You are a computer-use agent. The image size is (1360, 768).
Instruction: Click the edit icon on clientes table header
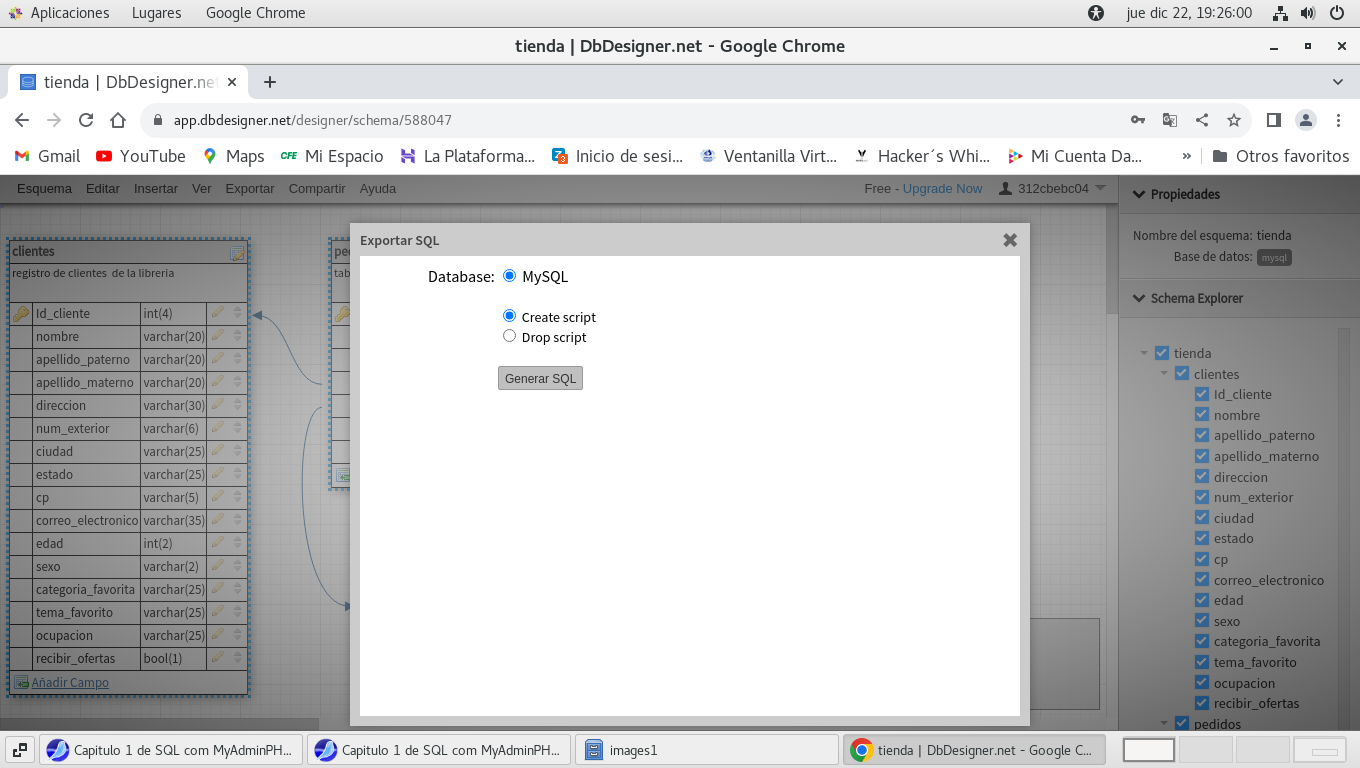[x=237, y=254]
